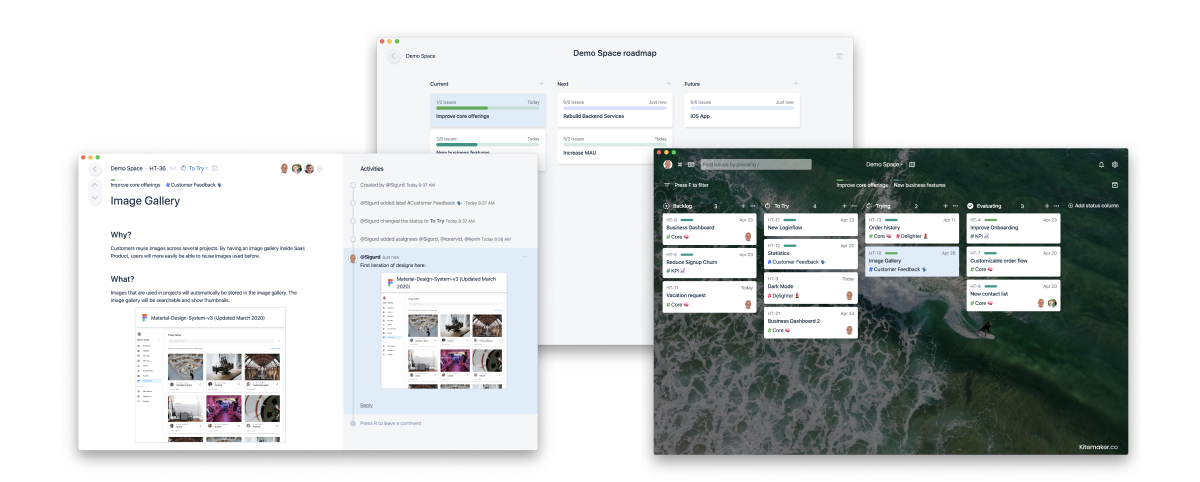Select 'Improve core offerings' theme in board
The height and width of the screenshot is (482, 1200).
[862, 184]
